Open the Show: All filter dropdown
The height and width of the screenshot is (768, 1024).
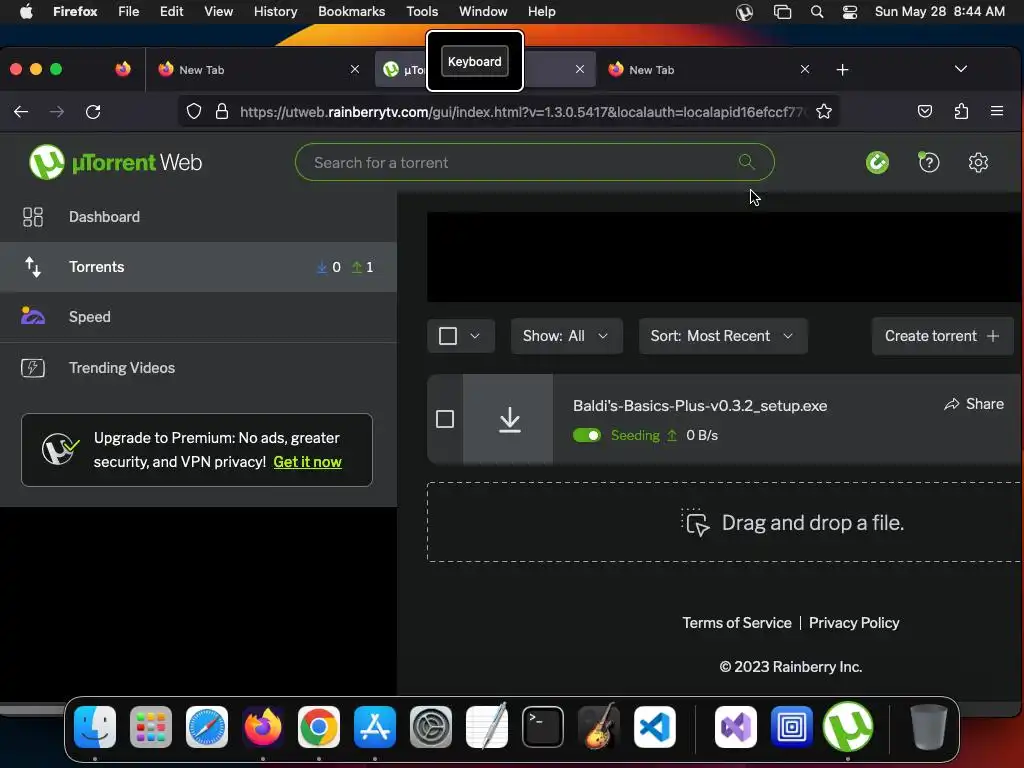pos(566,336)
